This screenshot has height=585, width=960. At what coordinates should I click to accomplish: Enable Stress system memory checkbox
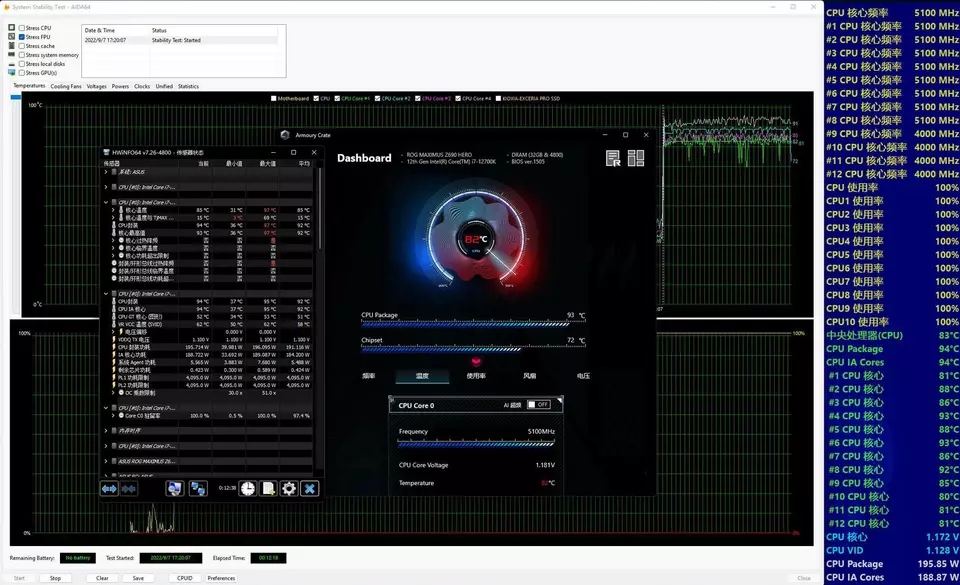pos(22,55)
